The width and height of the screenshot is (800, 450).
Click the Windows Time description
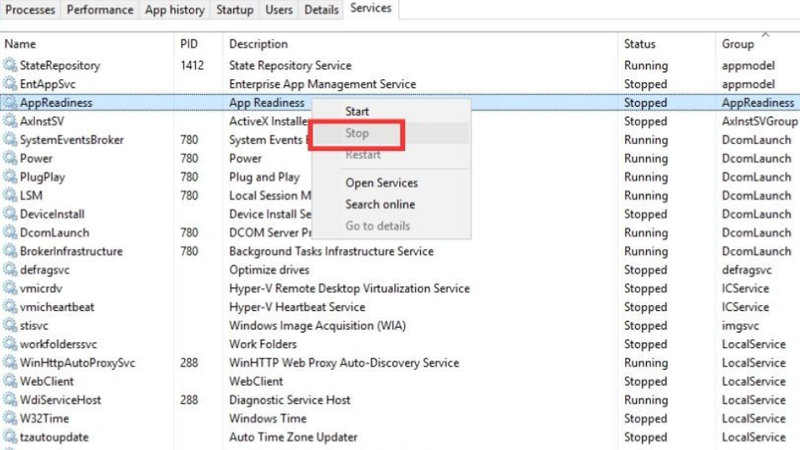[x=268, y=418]
